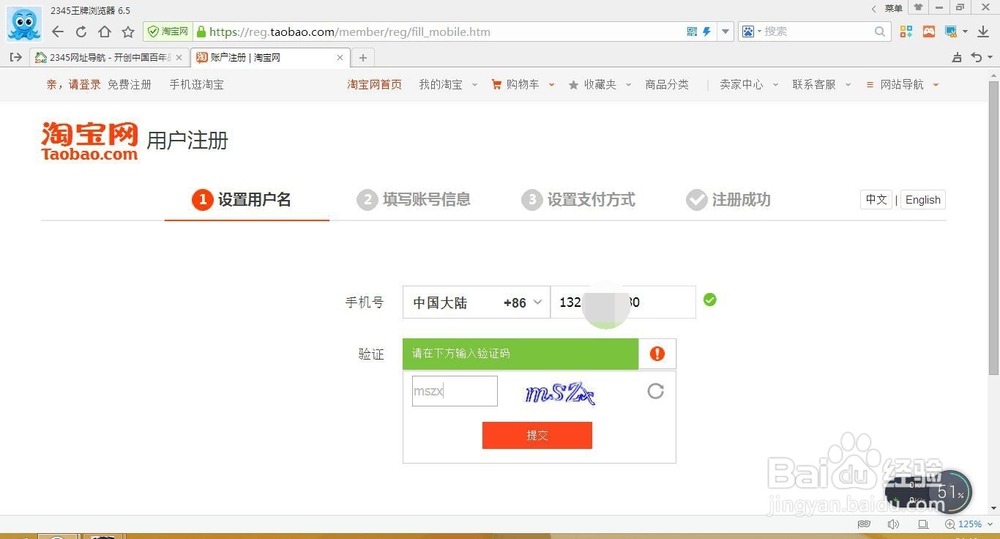Viewport: 1000px width, 539px height.
Task: Open a new tab with plus button
Action: point(363,57)
